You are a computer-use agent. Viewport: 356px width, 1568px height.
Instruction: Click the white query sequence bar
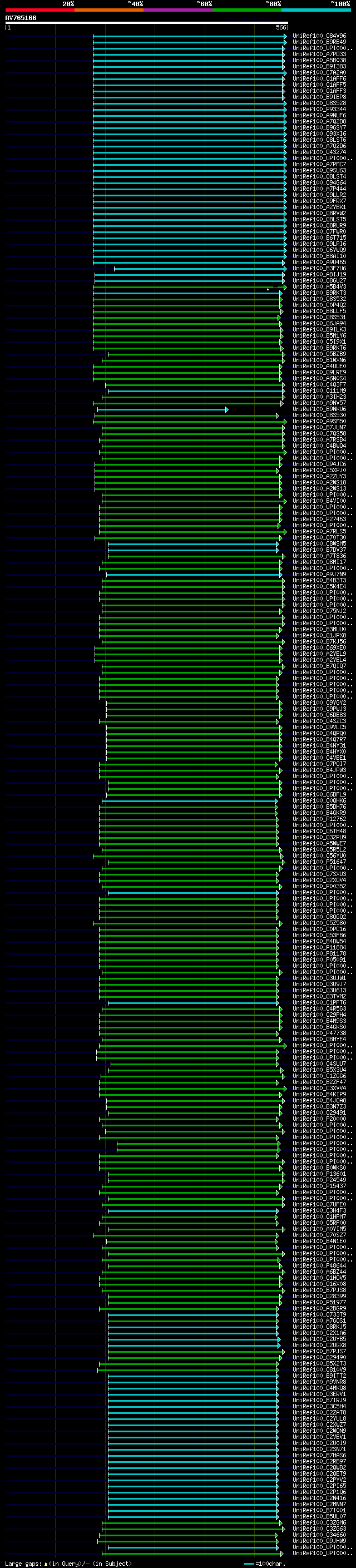coord(147,22)
